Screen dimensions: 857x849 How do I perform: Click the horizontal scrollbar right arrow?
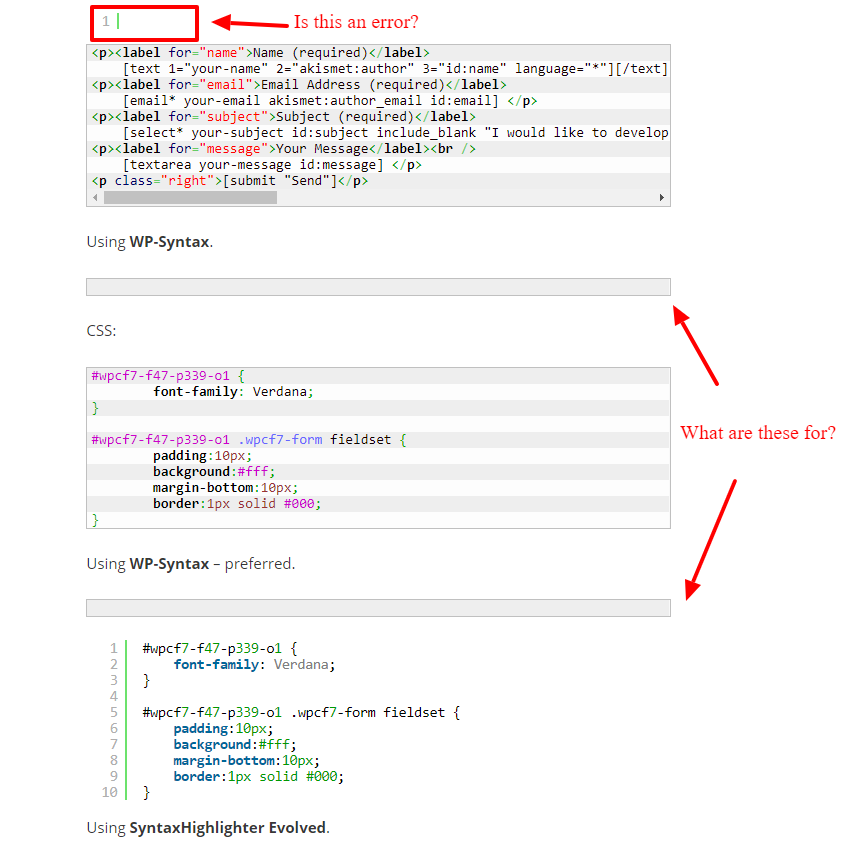click(662, 198)
